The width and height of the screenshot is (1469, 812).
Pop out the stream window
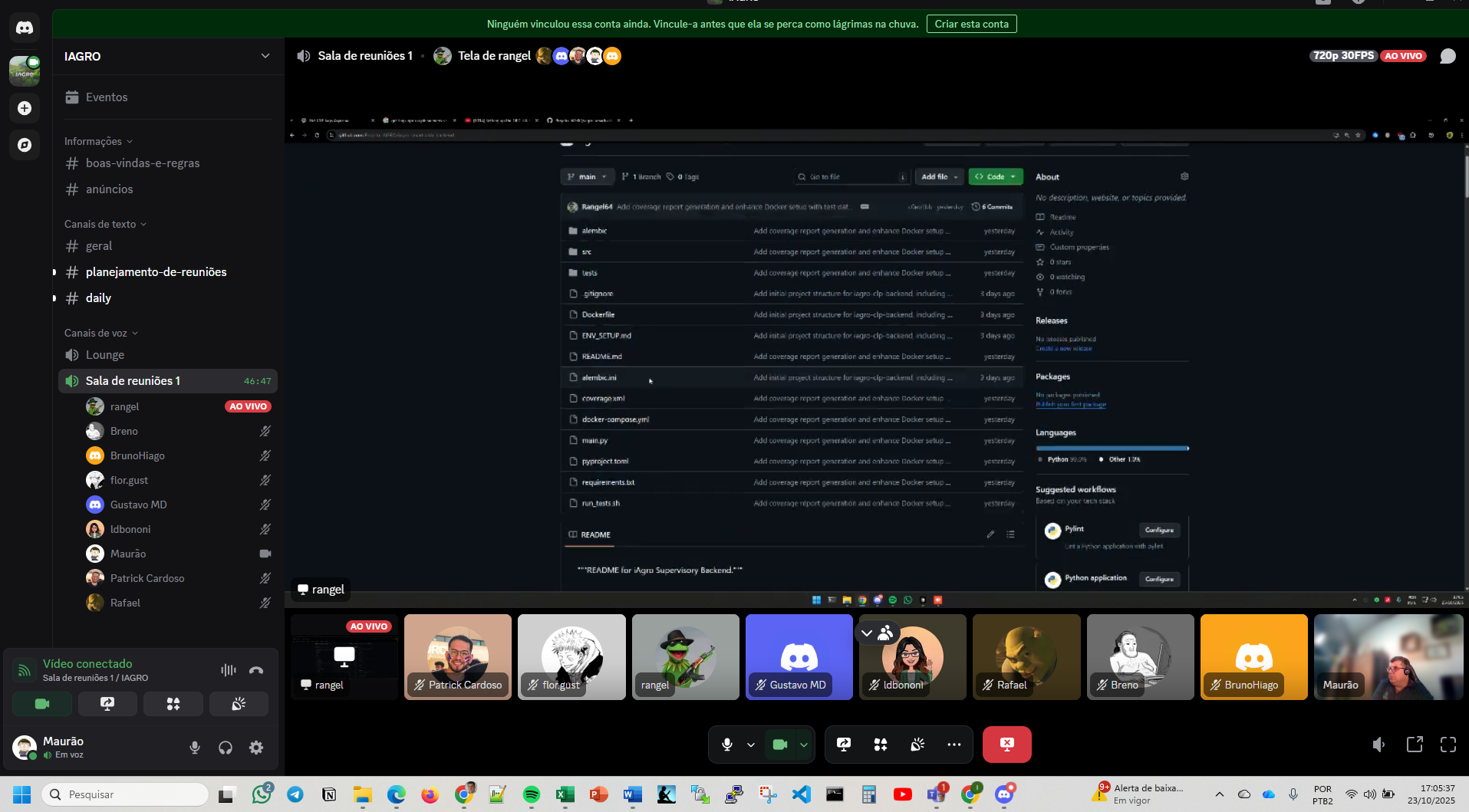pos(1415,744)
